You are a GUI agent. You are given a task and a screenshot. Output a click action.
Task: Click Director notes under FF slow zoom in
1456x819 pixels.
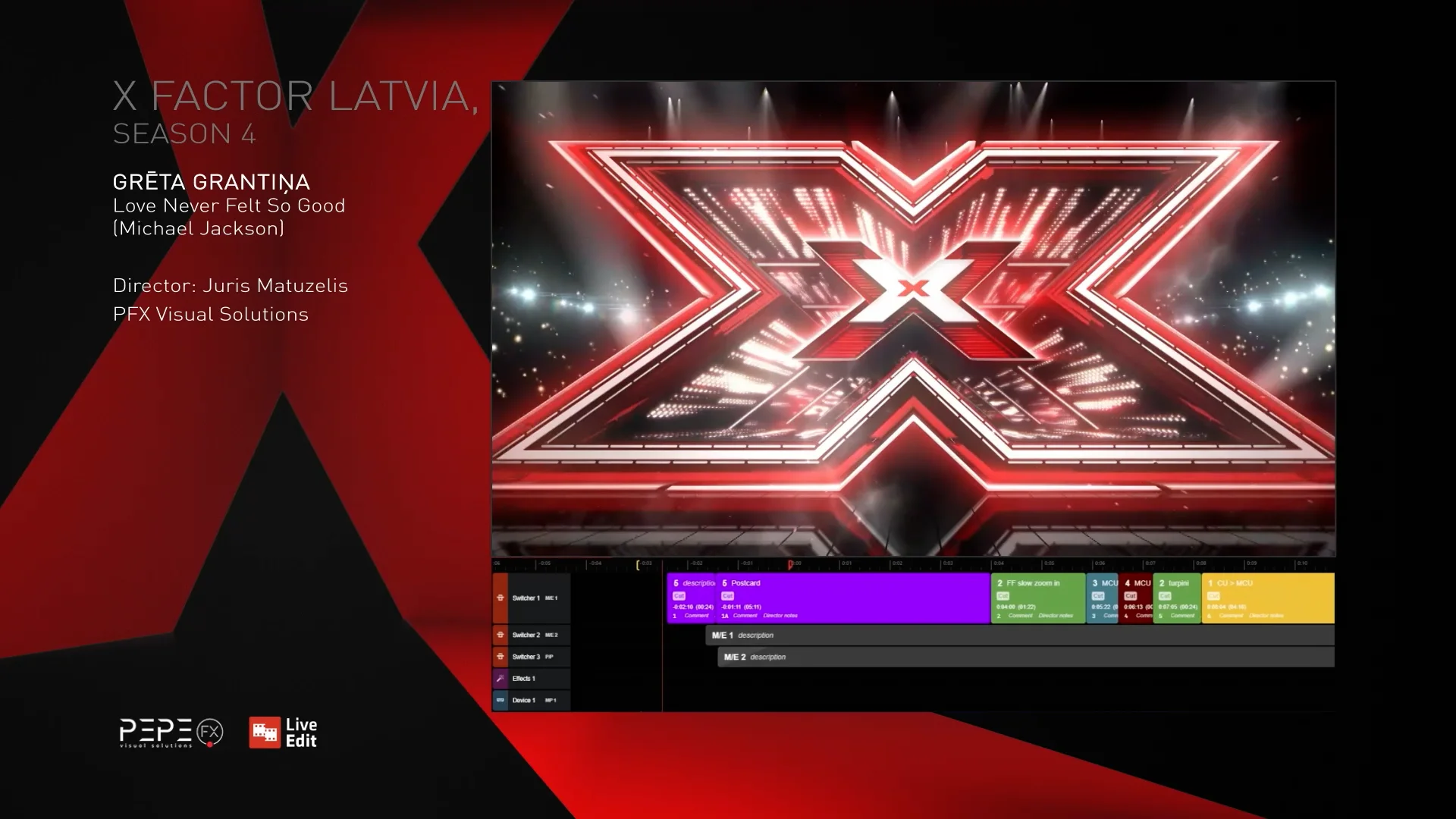tap(1056, 616)
